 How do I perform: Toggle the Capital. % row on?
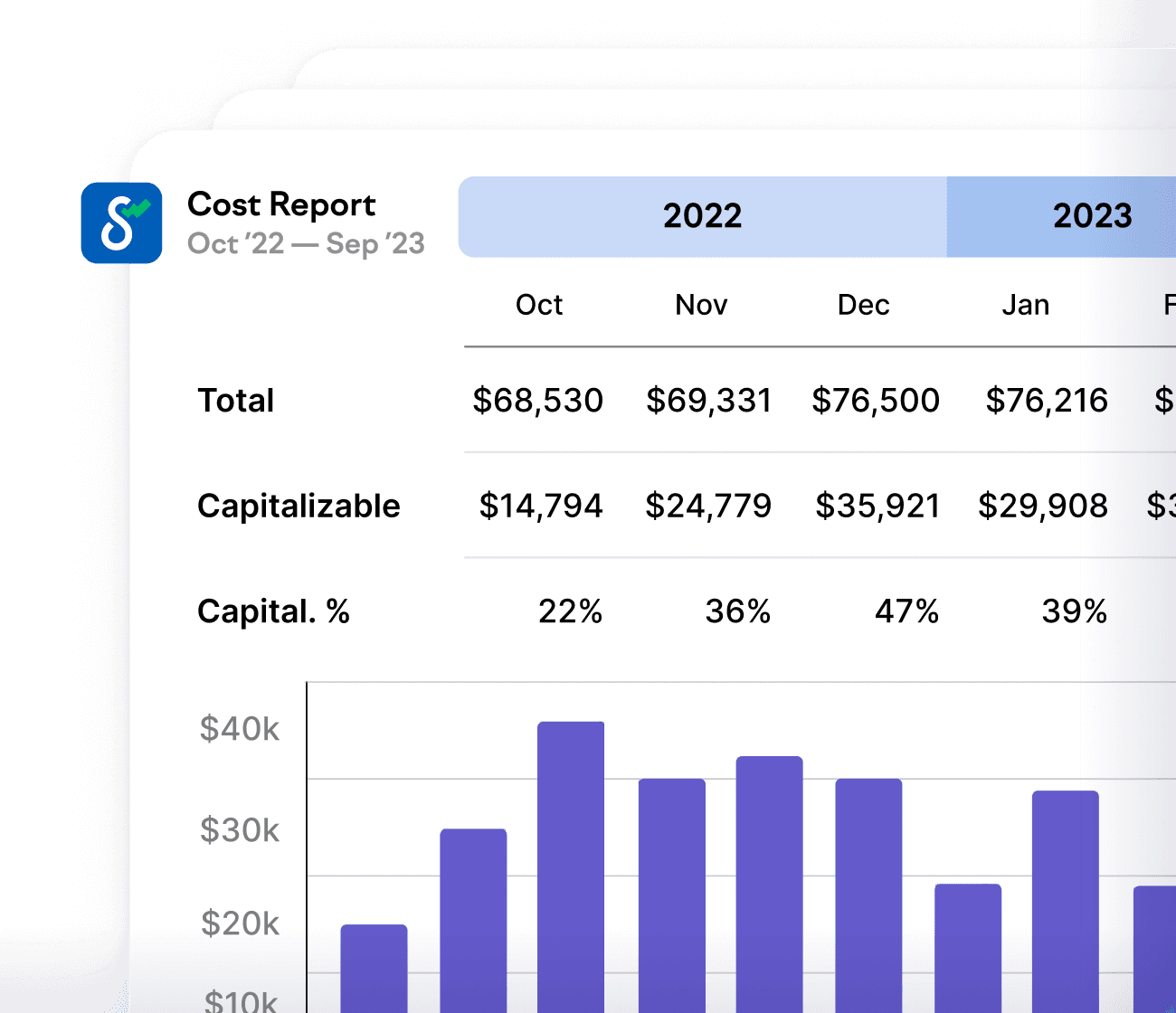(273, 611)
